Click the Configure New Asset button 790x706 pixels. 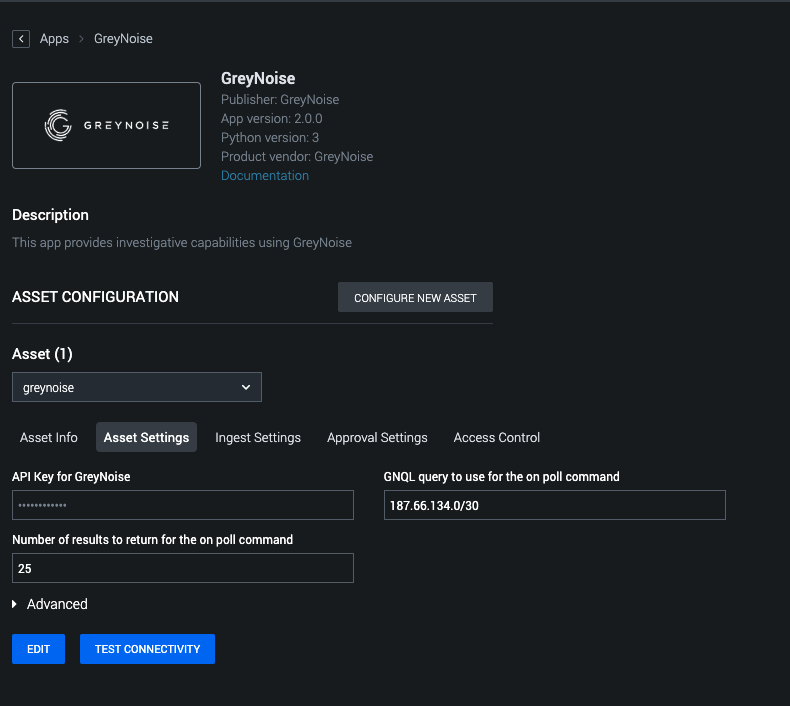pyautogui.click(x=415, y=297)
